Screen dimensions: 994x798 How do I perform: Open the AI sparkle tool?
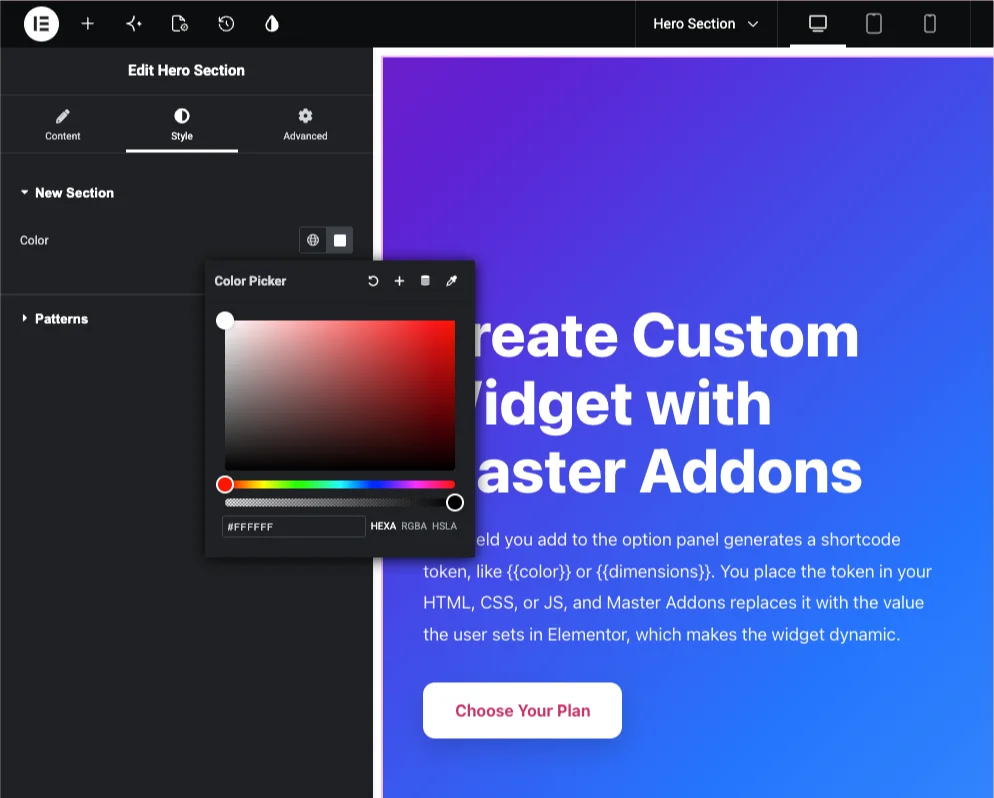tap(134, 24)
